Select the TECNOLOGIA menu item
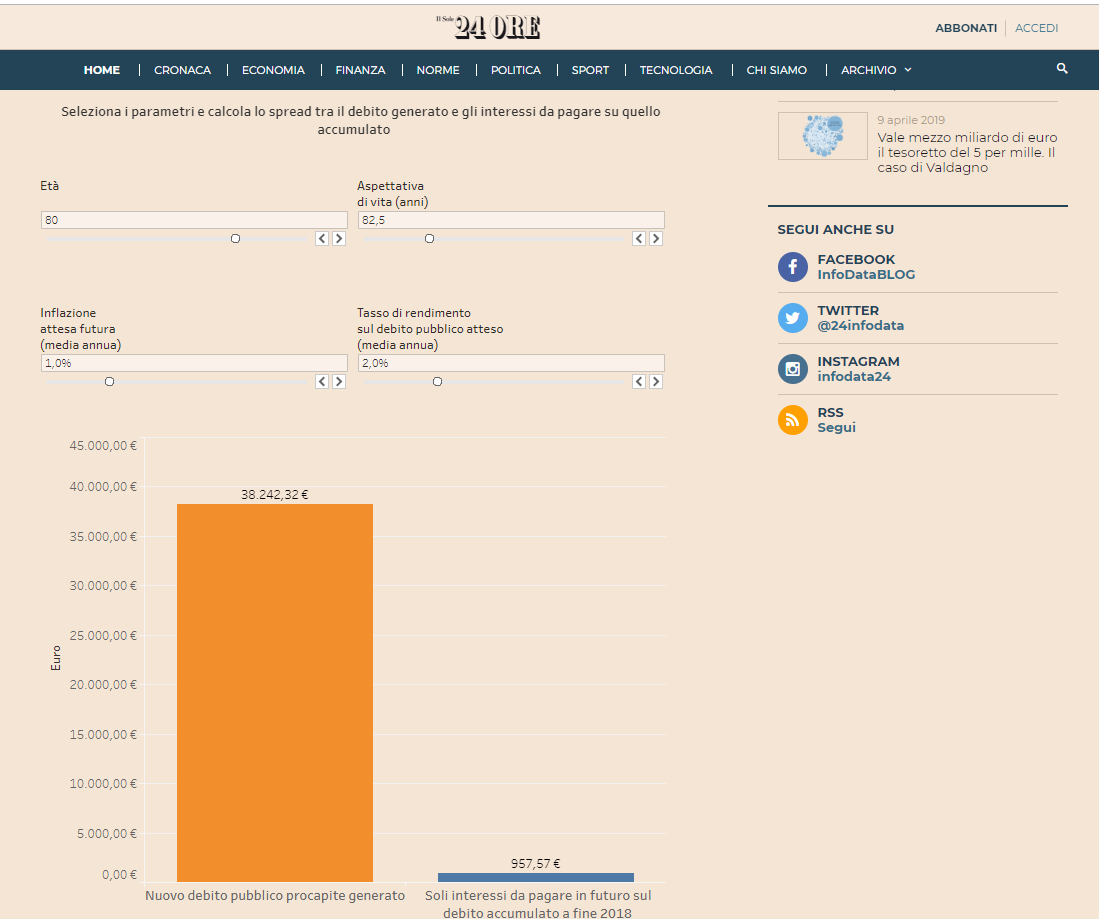This screenshot has width=1099, height=919. pos(676,70)
